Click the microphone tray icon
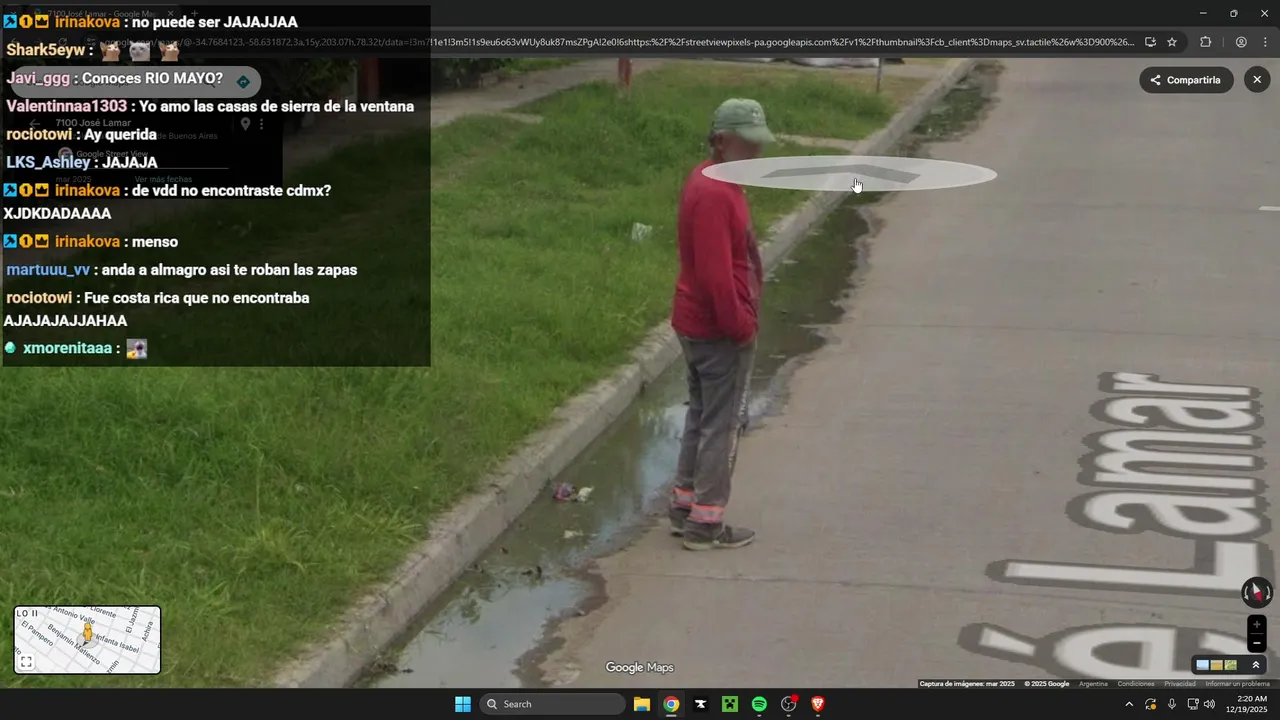Image resolution: width=1280 pixels, height=720 pixels. [x=1172, y=704]
